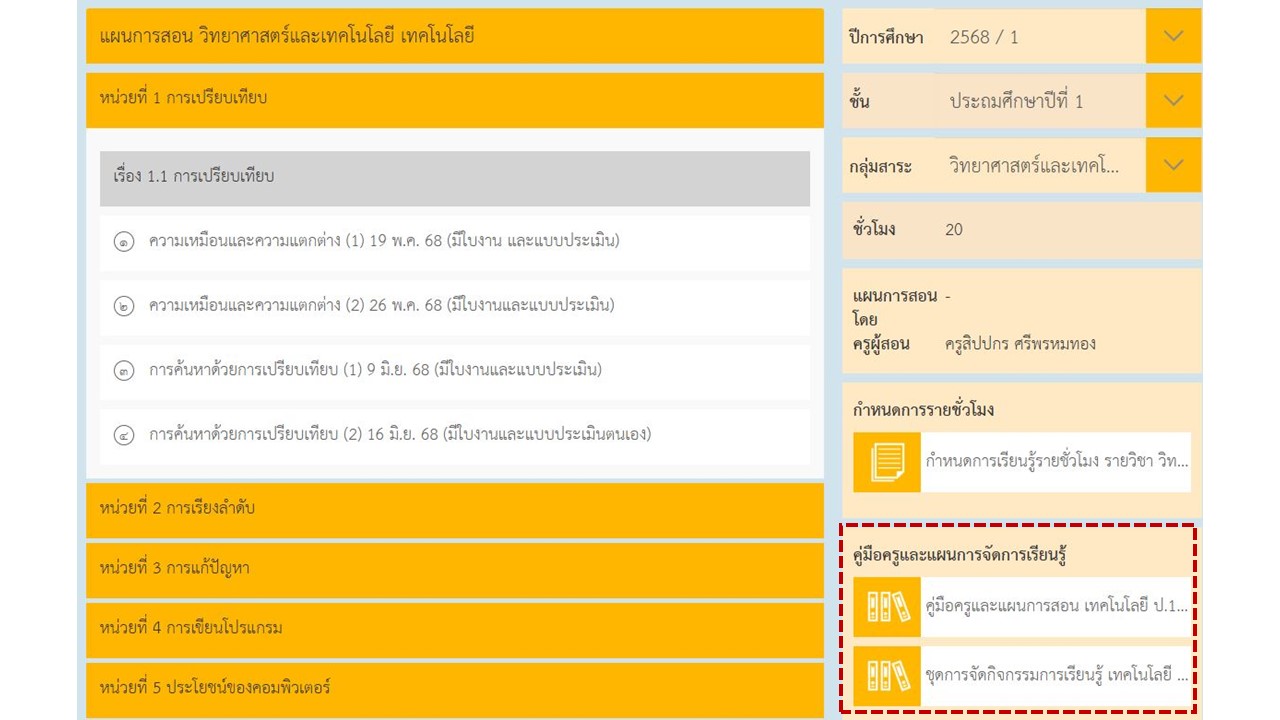
Task: Open คู่มือครูและแผนการสอน เทคโนโลยี ป.1 link
Action: pyautogui.click(x=1056, y=607)
